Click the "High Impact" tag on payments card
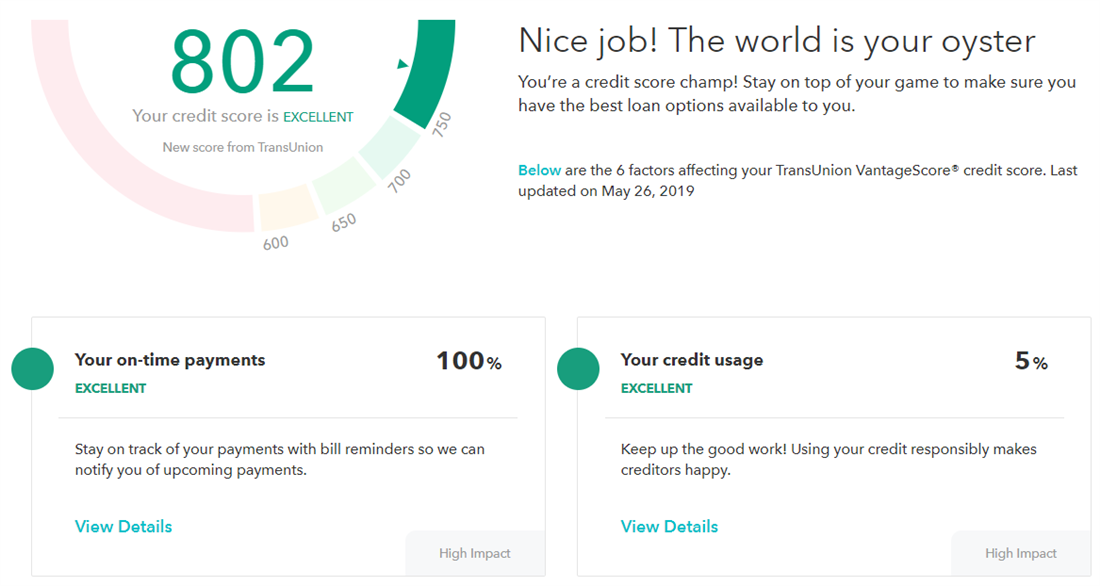The height and width of the screenshot is (586, 1100). 475,553
